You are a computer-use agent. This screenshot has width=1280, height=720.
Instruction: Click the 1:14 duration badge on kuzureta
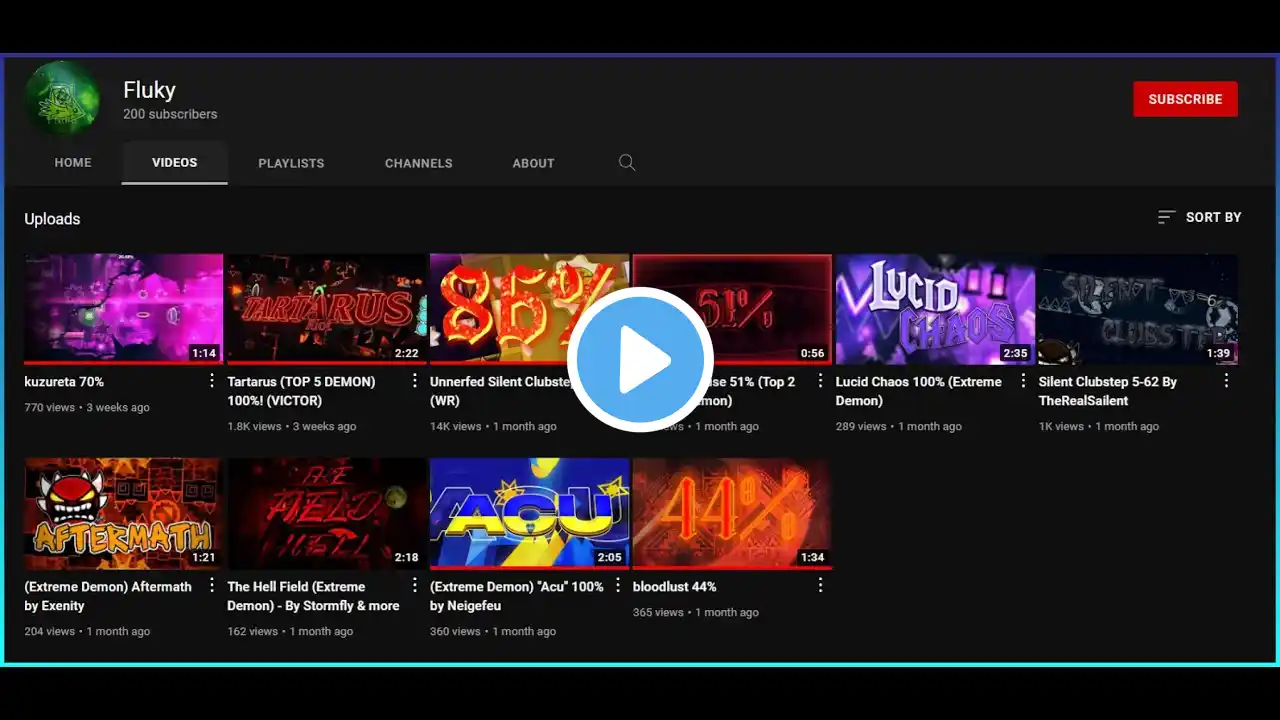coord(204,353)
